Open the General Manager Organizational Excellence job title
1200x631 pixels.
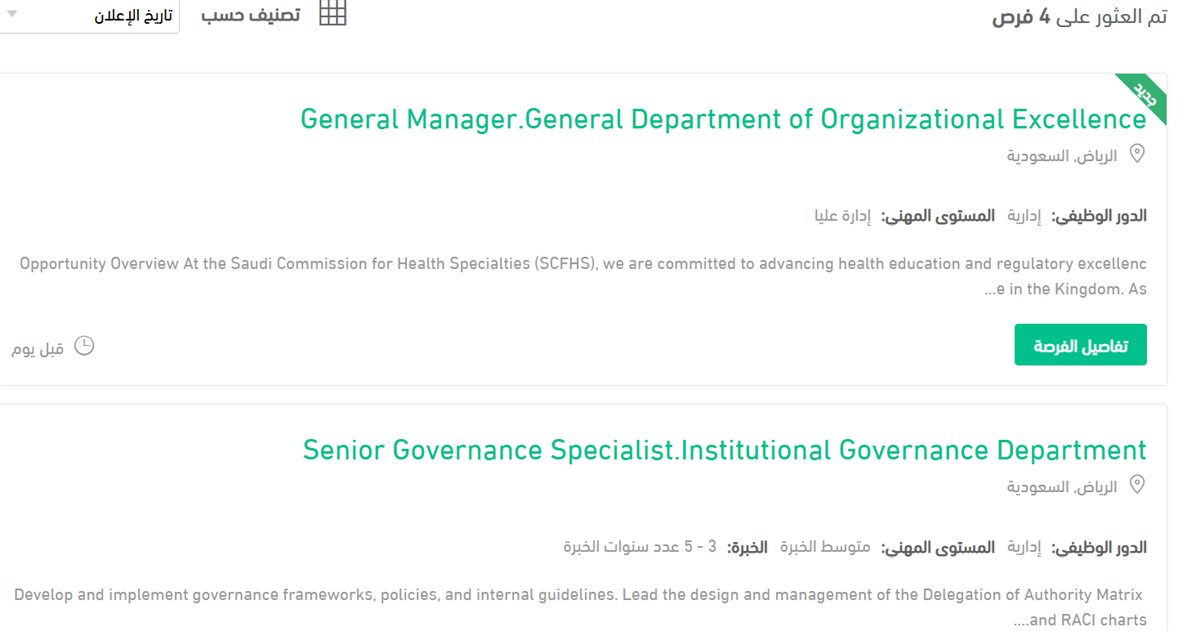(723, 119)
